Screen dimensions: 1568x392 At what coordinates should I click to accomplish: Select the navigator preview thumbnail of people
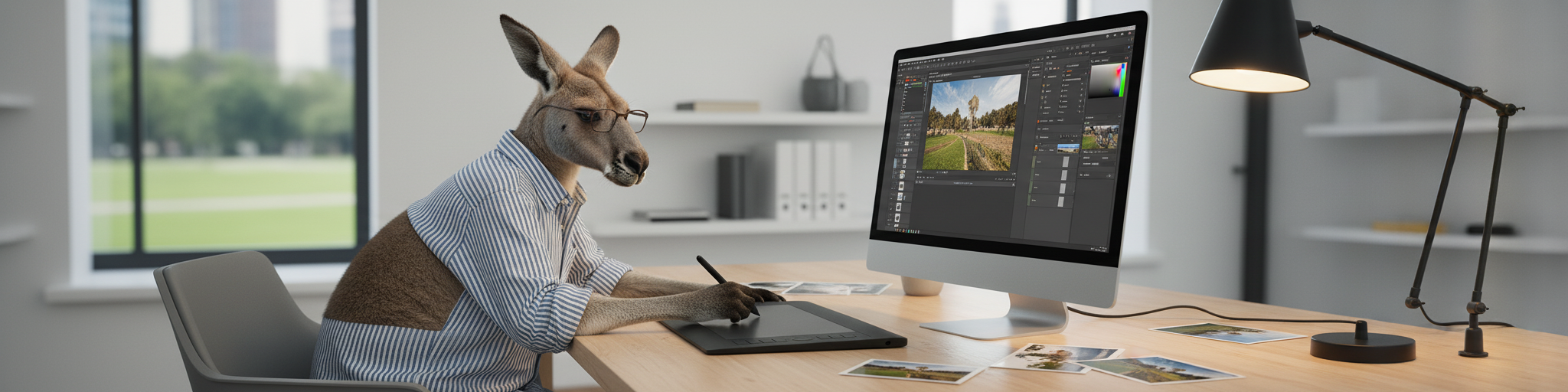tap(1100, 138)
